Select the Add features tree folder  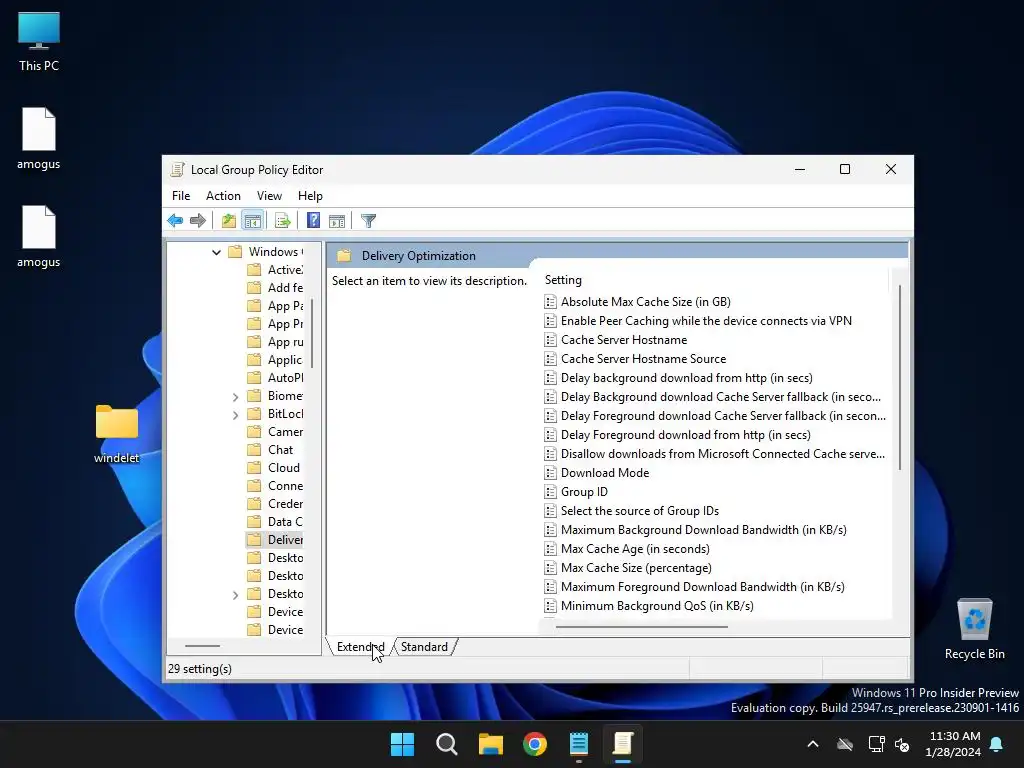276,287
